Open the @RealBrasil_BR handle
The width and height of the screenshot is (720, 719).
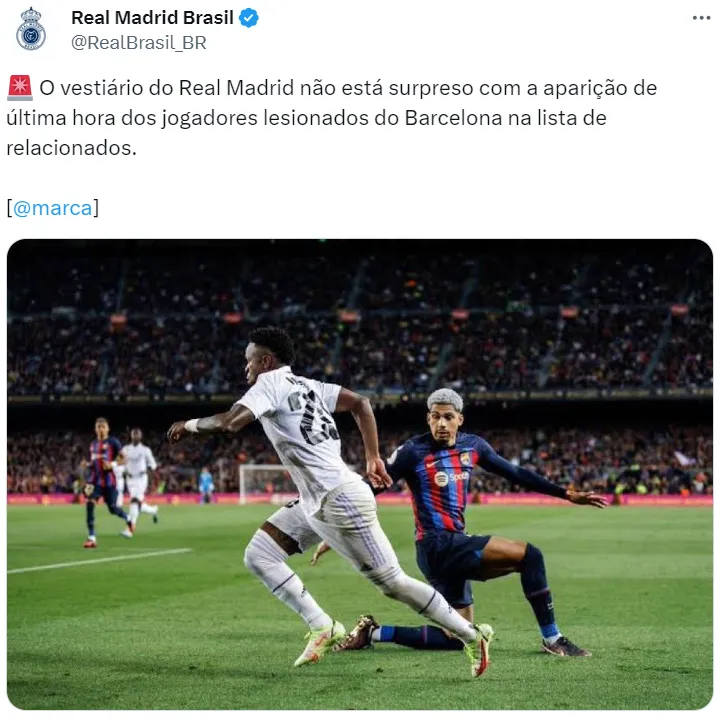139,43
